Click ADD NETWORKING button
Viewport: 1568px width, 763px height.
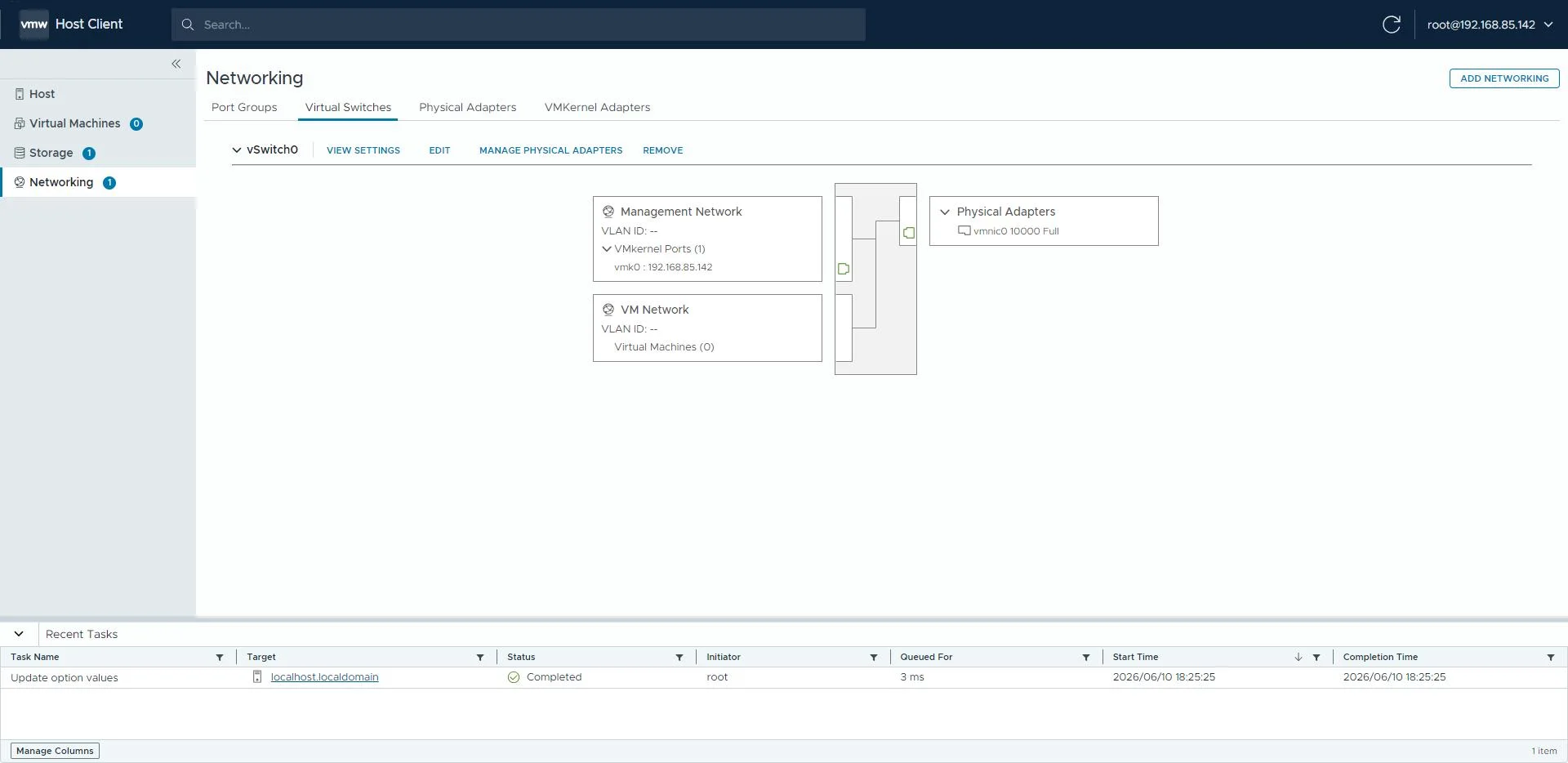[1504, 78]
